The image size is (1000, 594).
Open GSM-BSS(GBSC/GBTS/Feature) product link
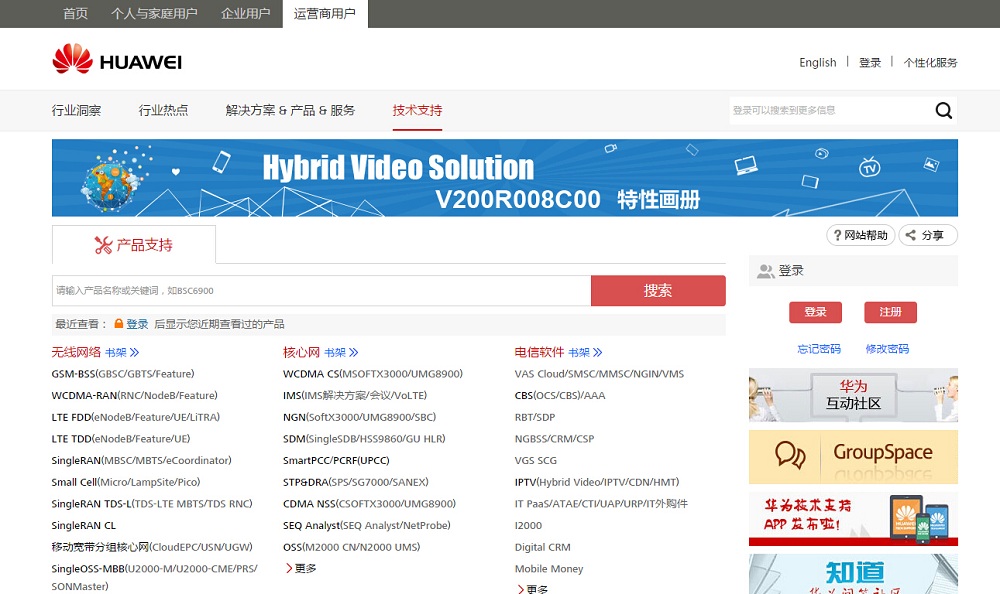(x=123, y=374)
